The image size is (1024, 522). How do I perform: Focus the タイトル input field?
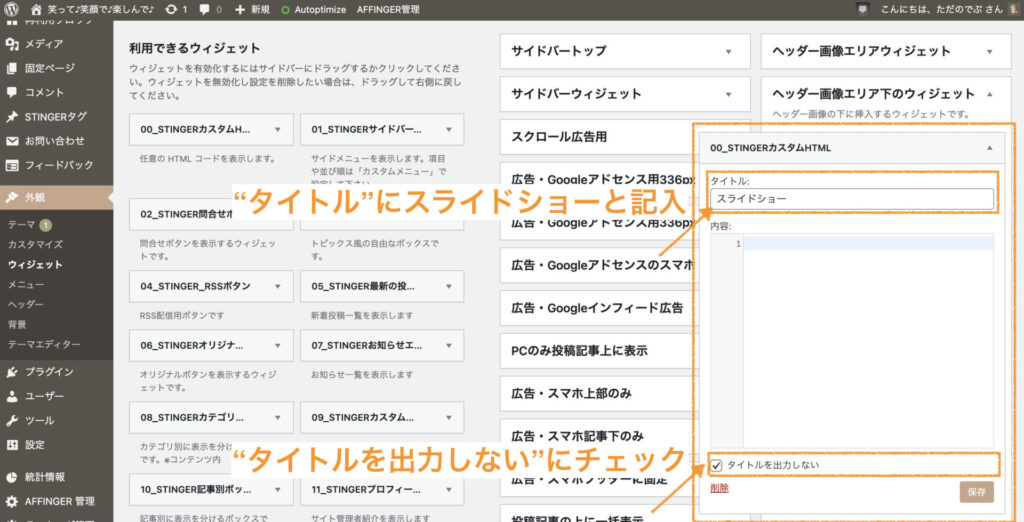coord(852,199)
